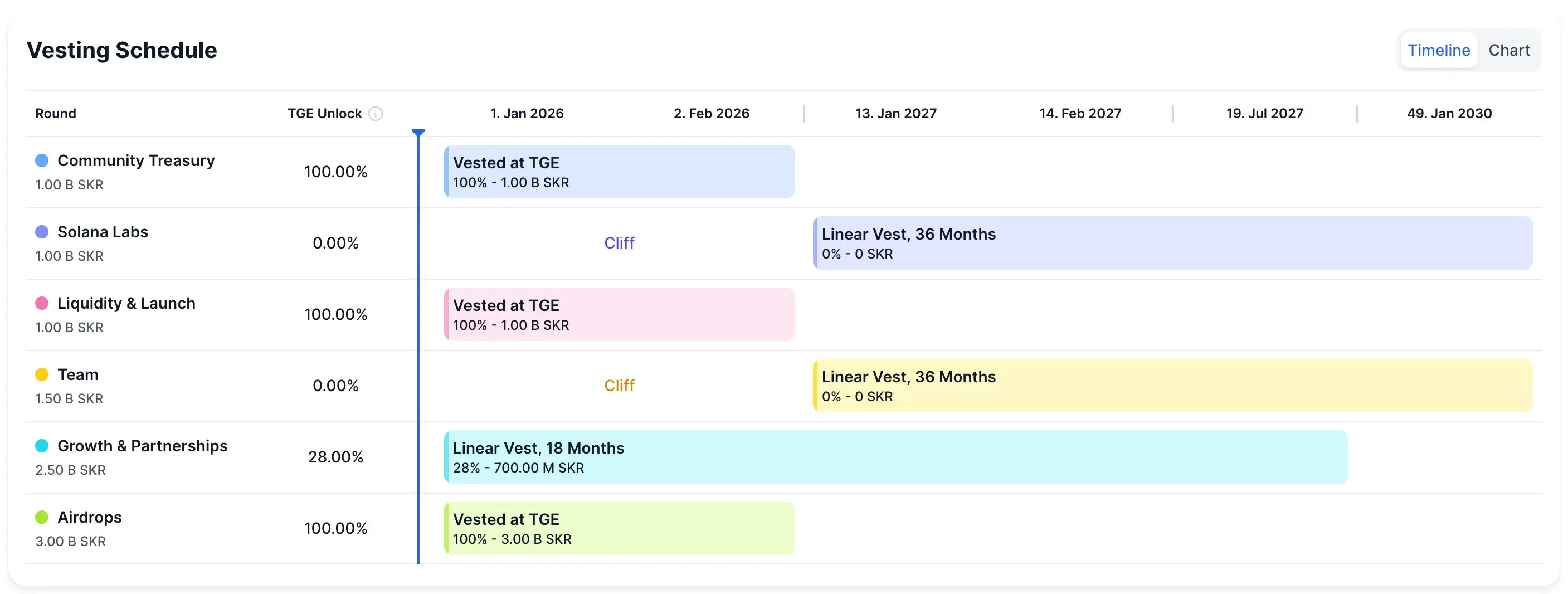Click the Team Linear Vest 36 Months bar
Screen dimensions: 1568x594
point(1172,385)
